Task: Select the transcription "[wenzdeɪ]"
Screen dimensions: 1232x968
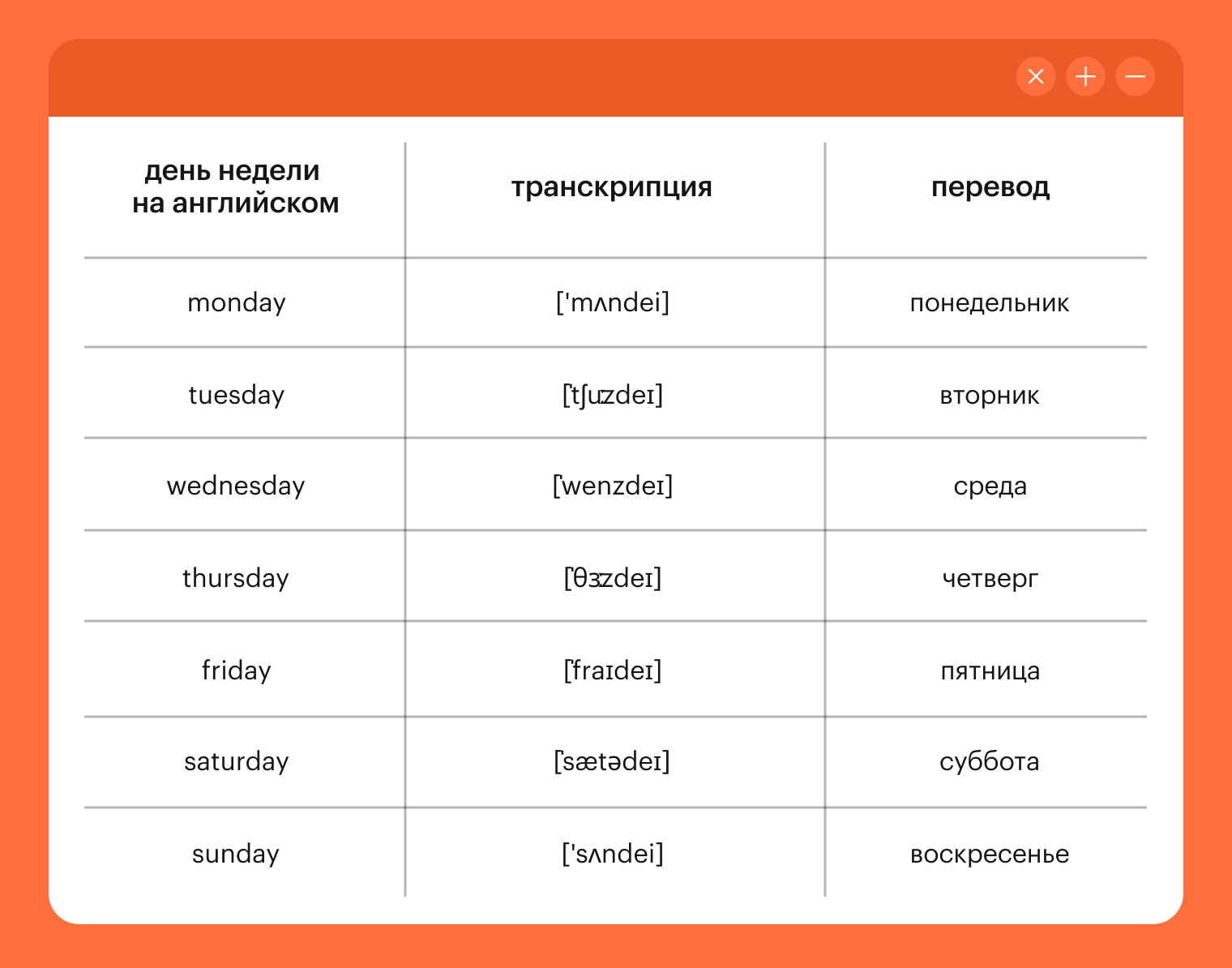Action: coord(612,486)
